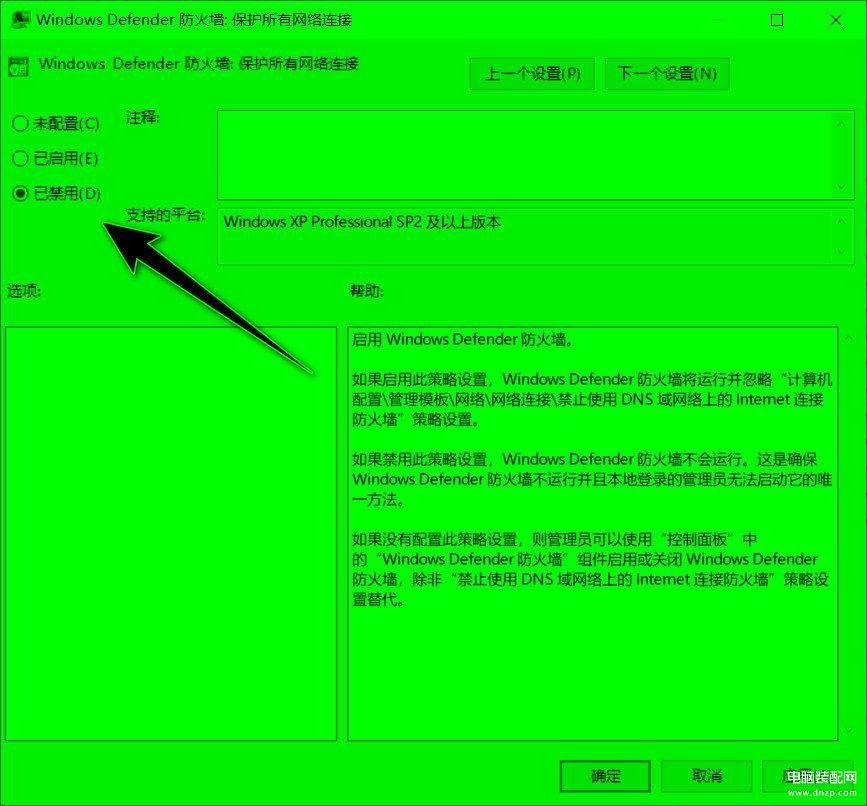This screenshot has width=867, height=806.
Task: Click the help paragraph starting 如果没有配置此策略设置
Action: [x=590, y=569]
